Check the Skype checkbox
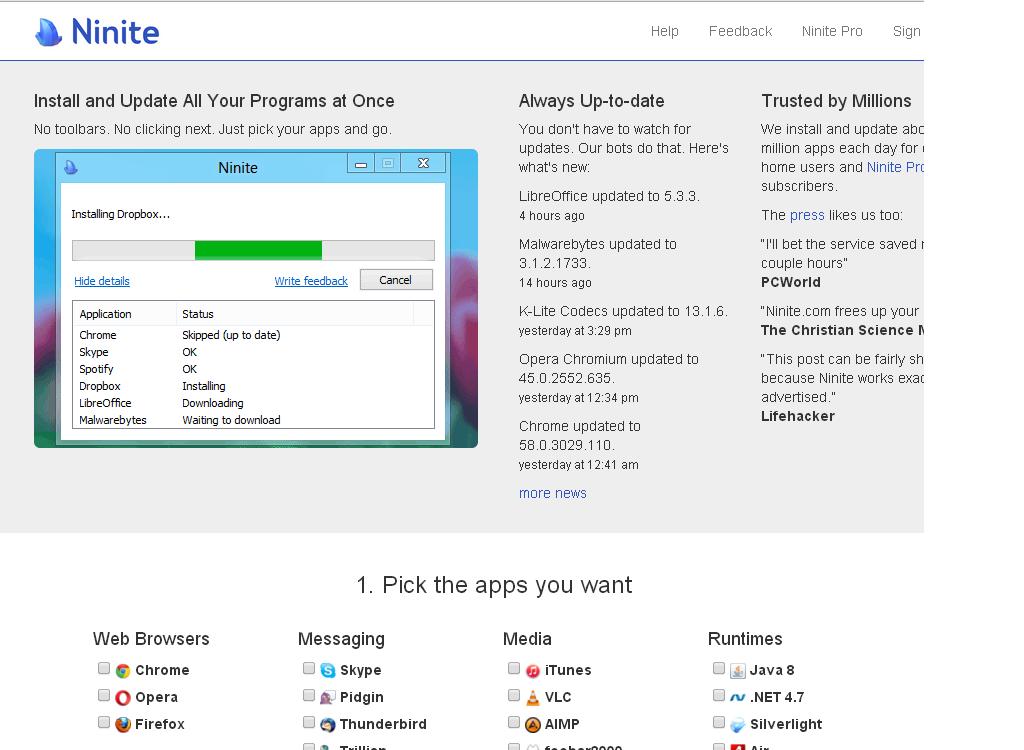Image resolution: width=1024 pixels, height=750 pixels. 309,668
